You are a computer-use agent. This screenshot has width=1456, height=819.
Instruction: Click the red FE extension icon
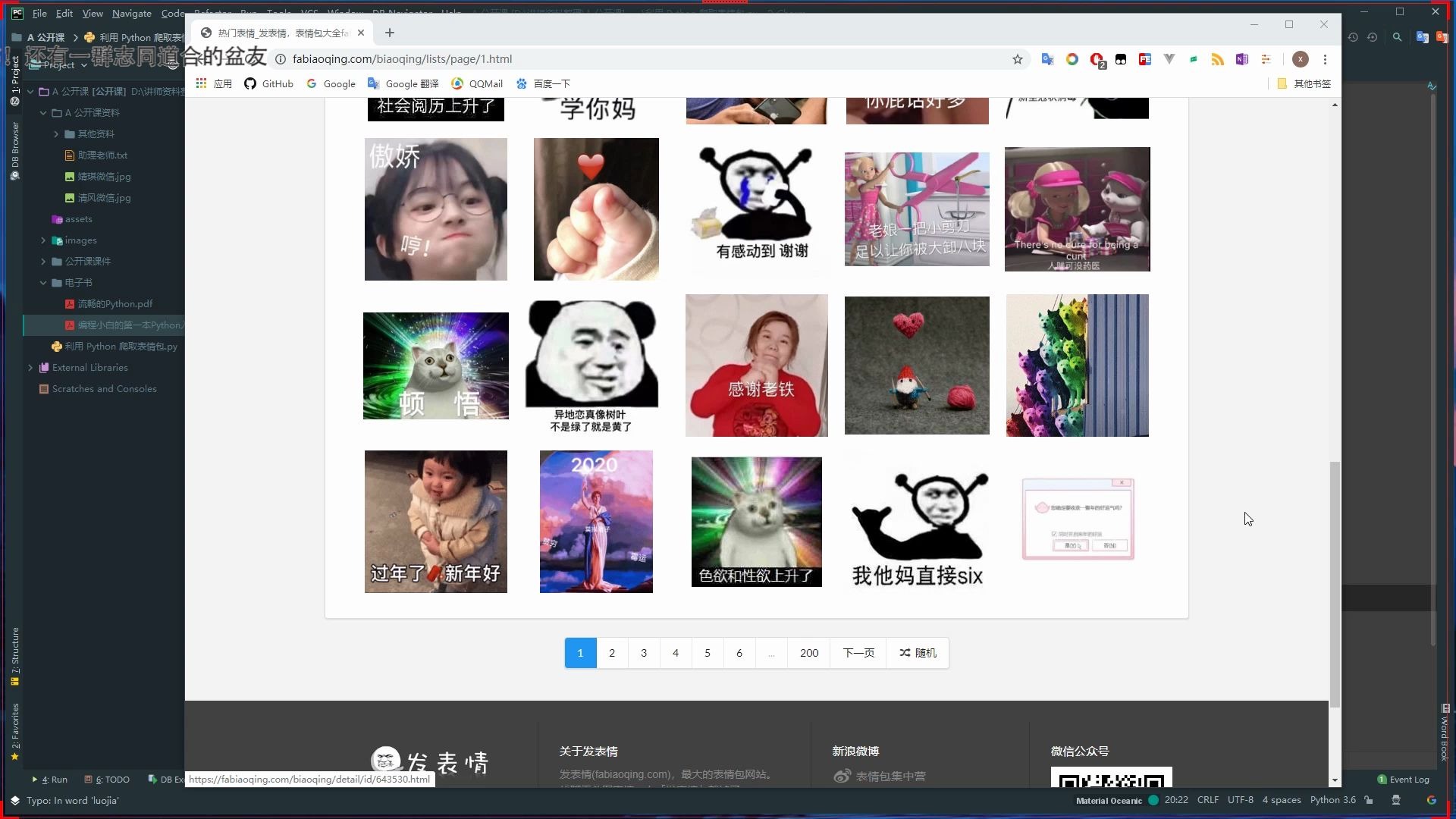(x=1145, y=59)
